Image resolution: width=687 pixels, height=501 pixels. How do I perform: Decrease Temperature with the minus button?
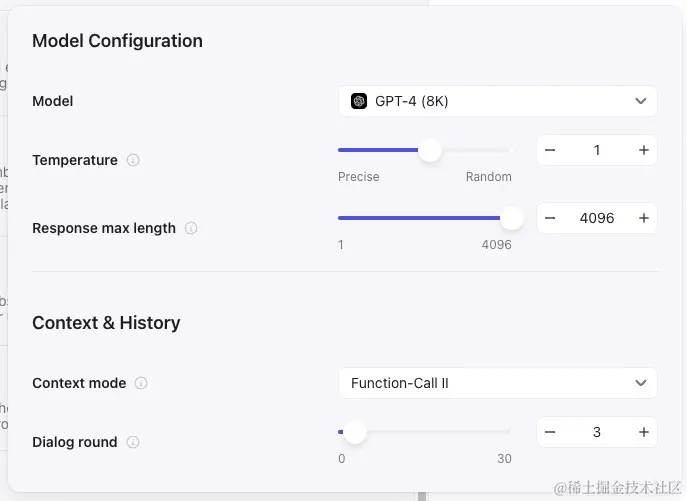551,150
